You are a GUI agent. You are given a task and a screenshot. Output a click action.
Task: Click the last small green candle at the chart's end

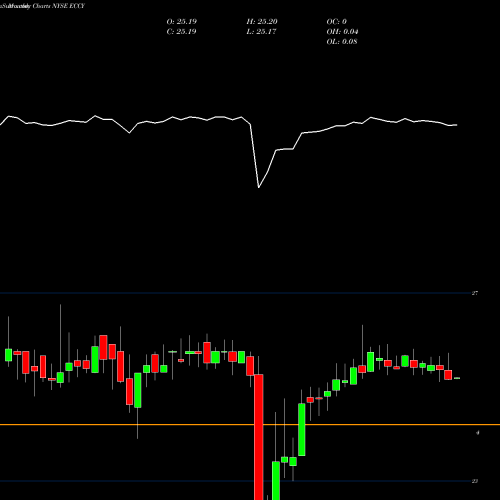(457, 378)
